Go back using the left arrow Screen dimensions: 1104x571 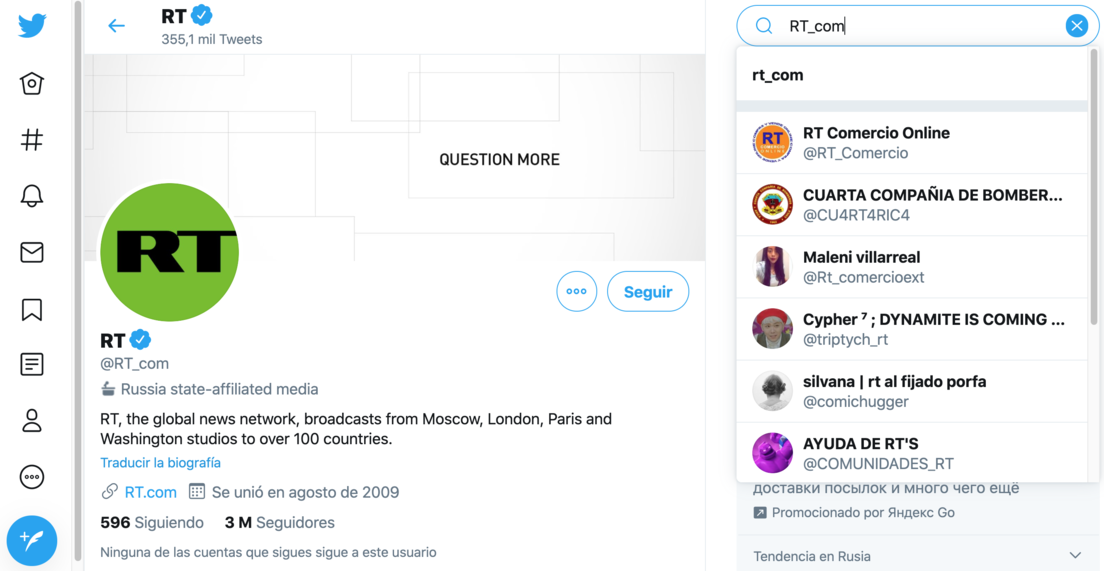click(x=117, y=26)
